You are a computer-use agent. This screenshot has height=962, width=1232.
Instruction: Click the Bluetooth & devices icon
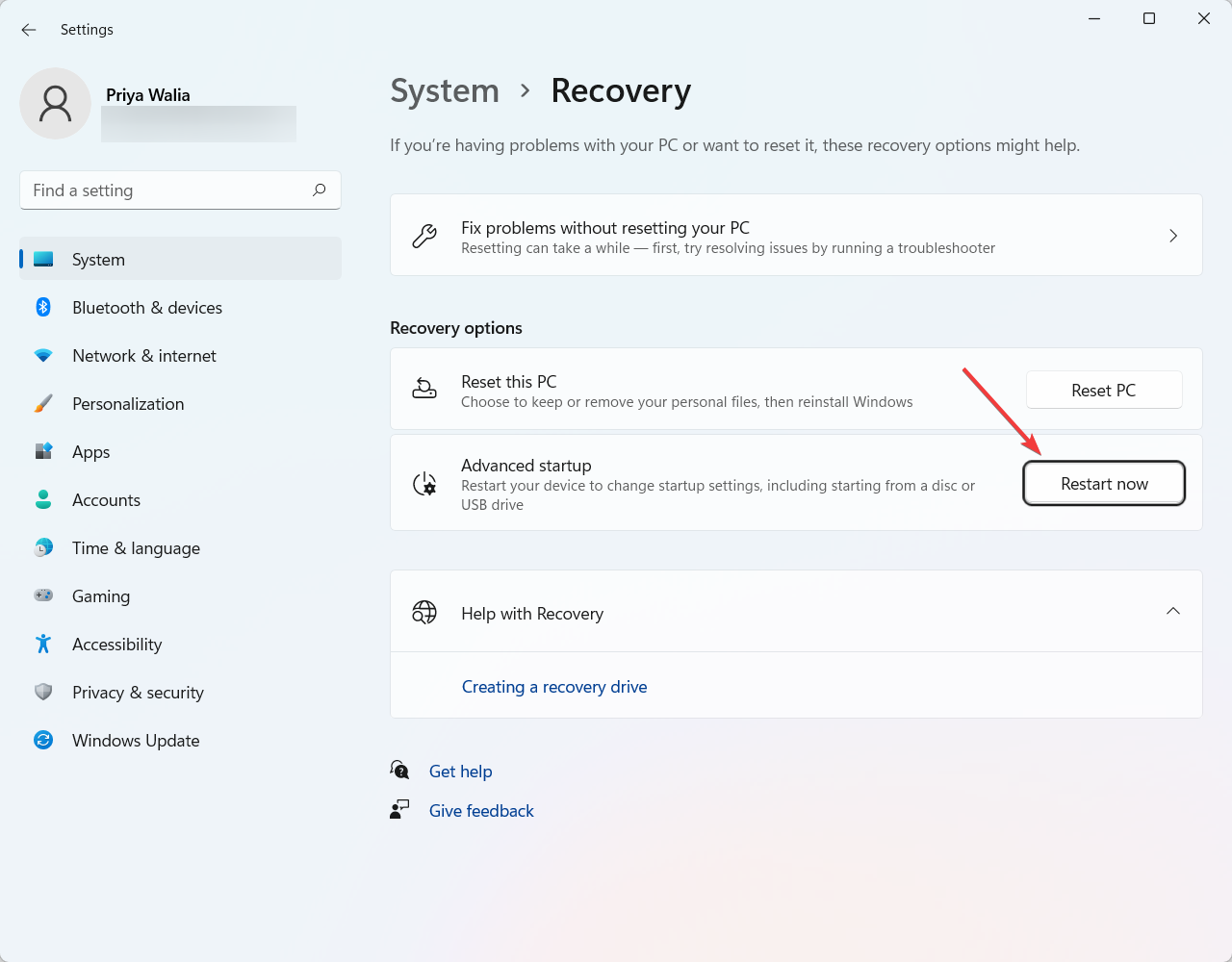pyautogui.click(x=43, y=308)
